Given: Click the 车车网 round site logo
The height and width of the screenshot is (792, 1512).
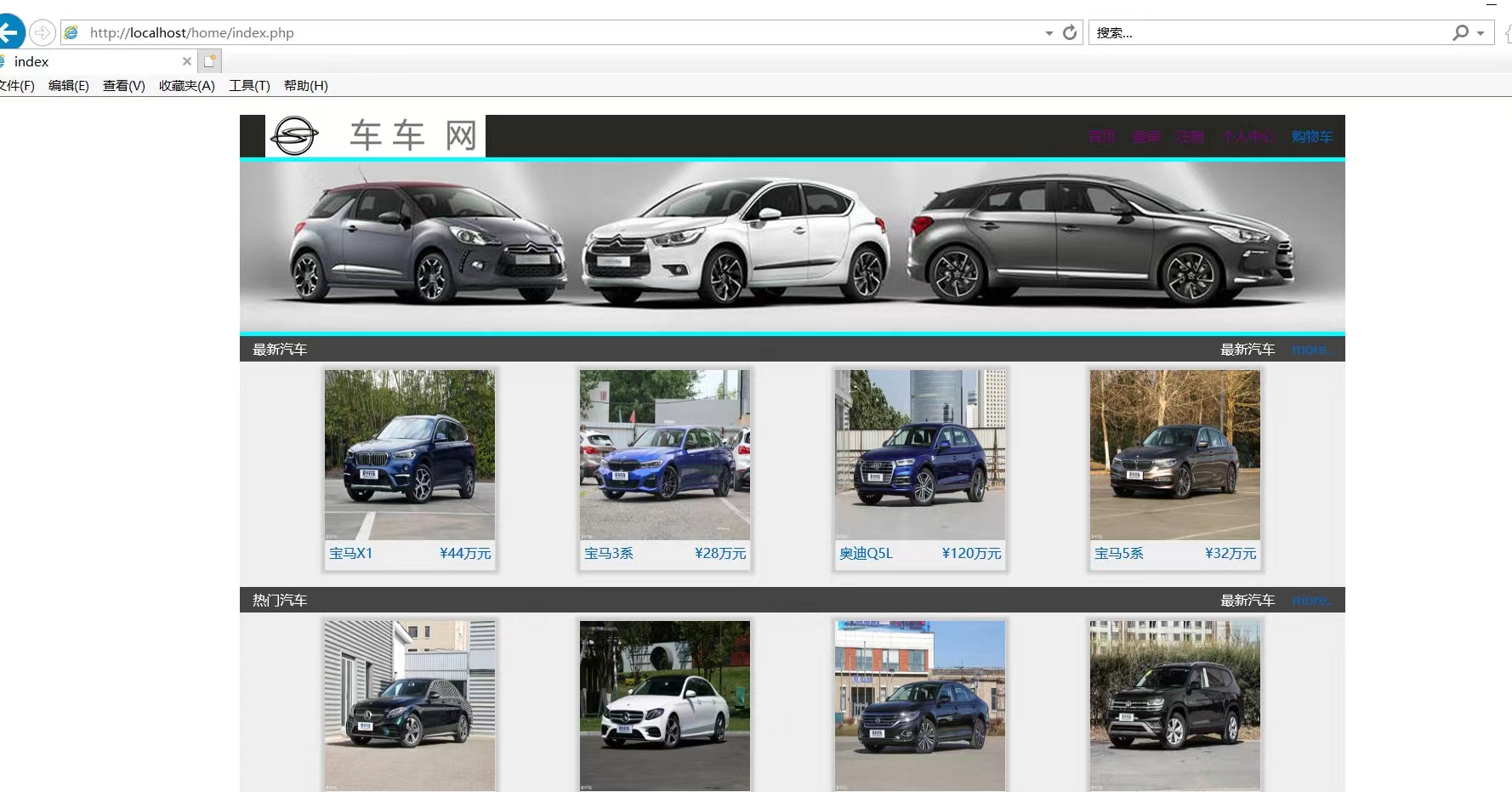Looking at the screenshot, I should pyautogui.click(x=294, y=135).
